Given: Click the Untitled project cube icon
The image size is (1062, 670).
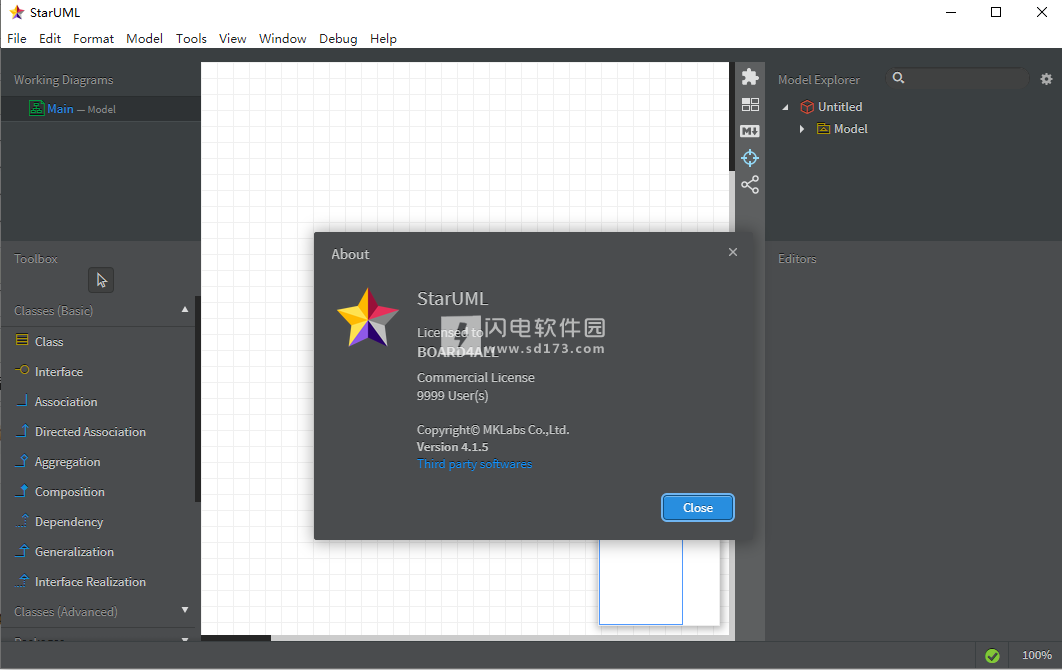Looking at the screenshot, I should click(x=807, y=107).
